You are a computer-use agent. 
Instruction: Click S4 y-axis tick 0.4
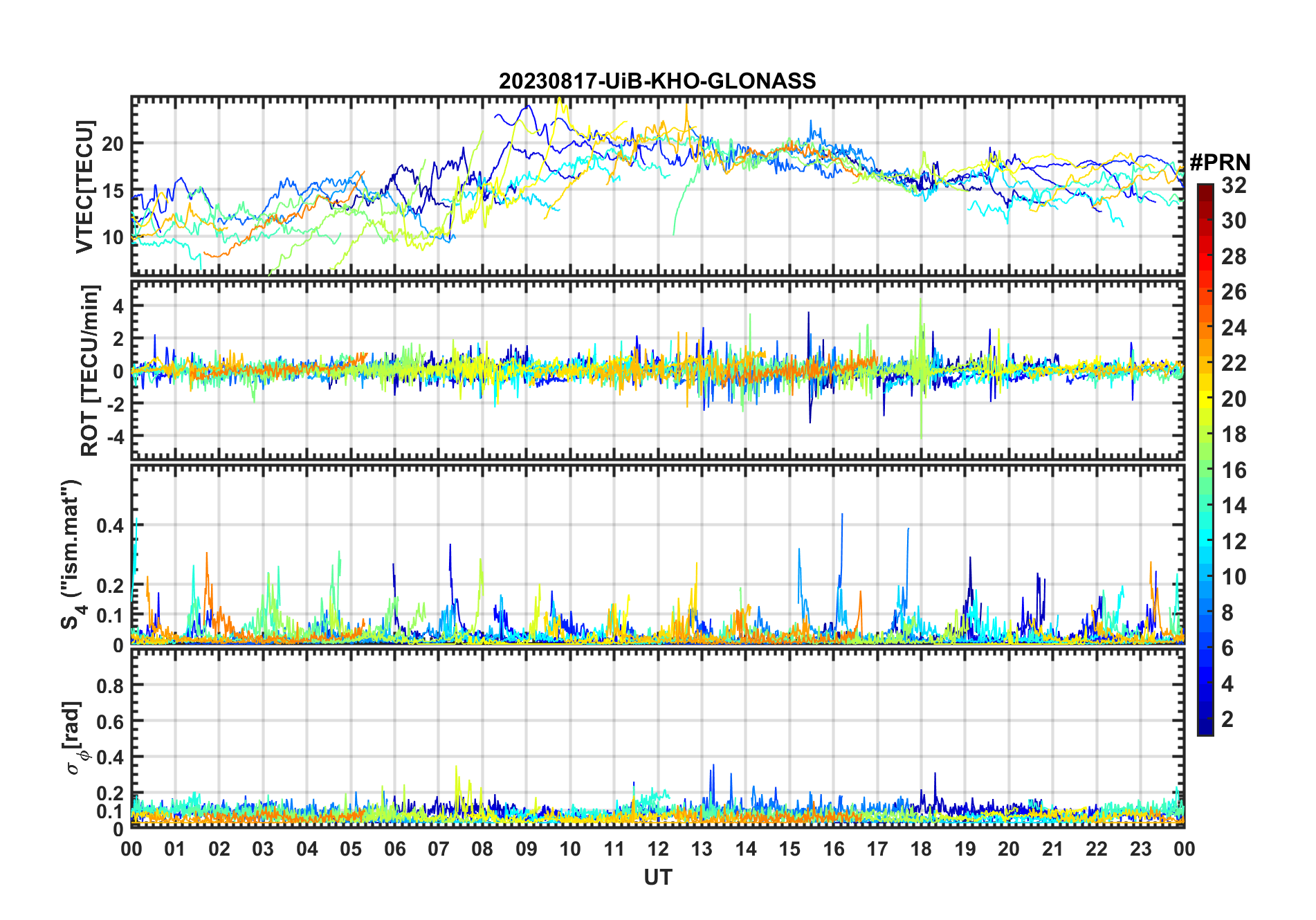pos(111,526)
